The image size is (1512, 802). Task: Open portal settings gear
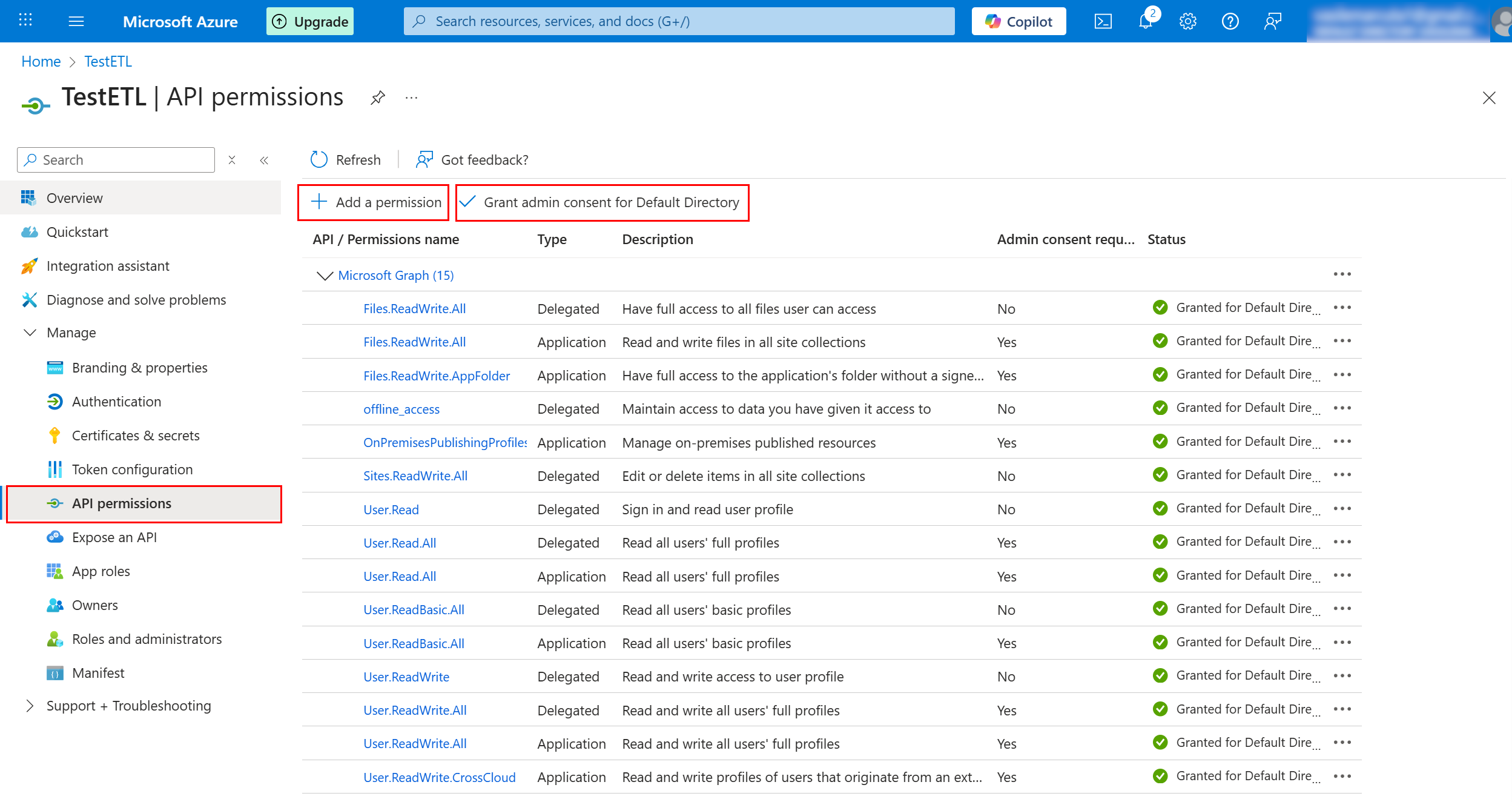tap(1187, 22)
